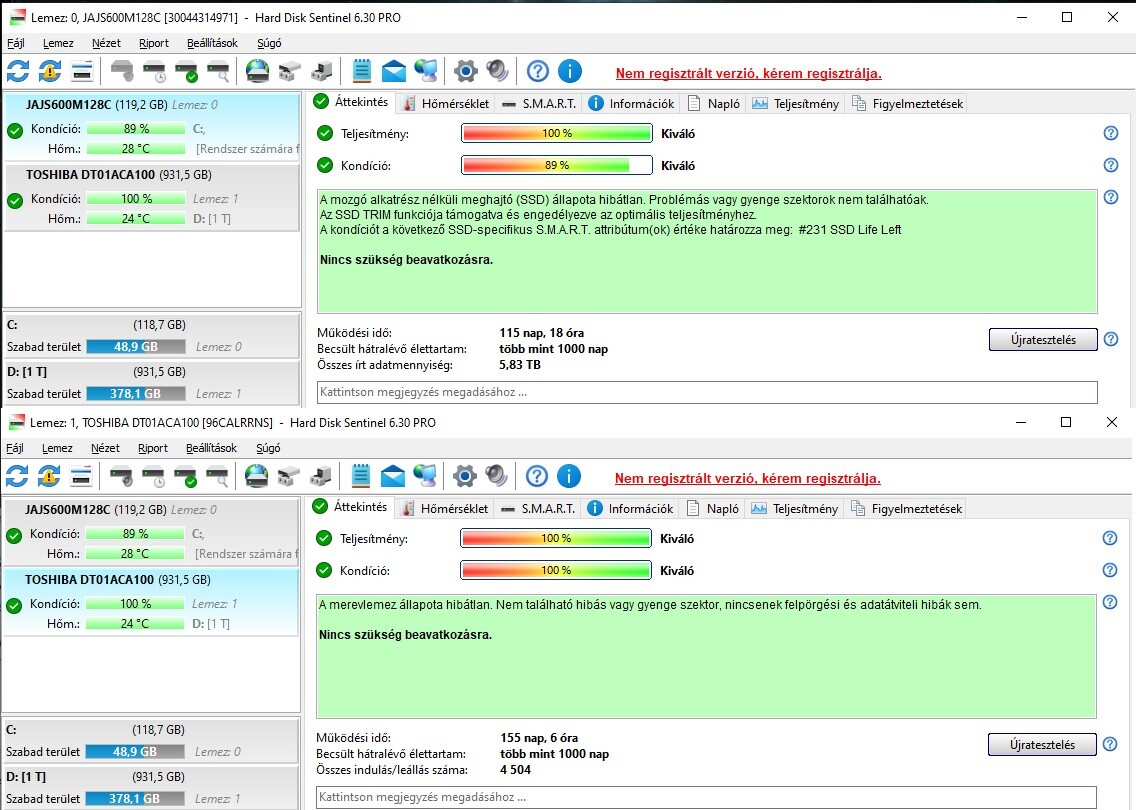Click help icon beside Kondíció 89 % bar
The width and height of the screenshot is (1136, 810).
[x=1111, y=165]
